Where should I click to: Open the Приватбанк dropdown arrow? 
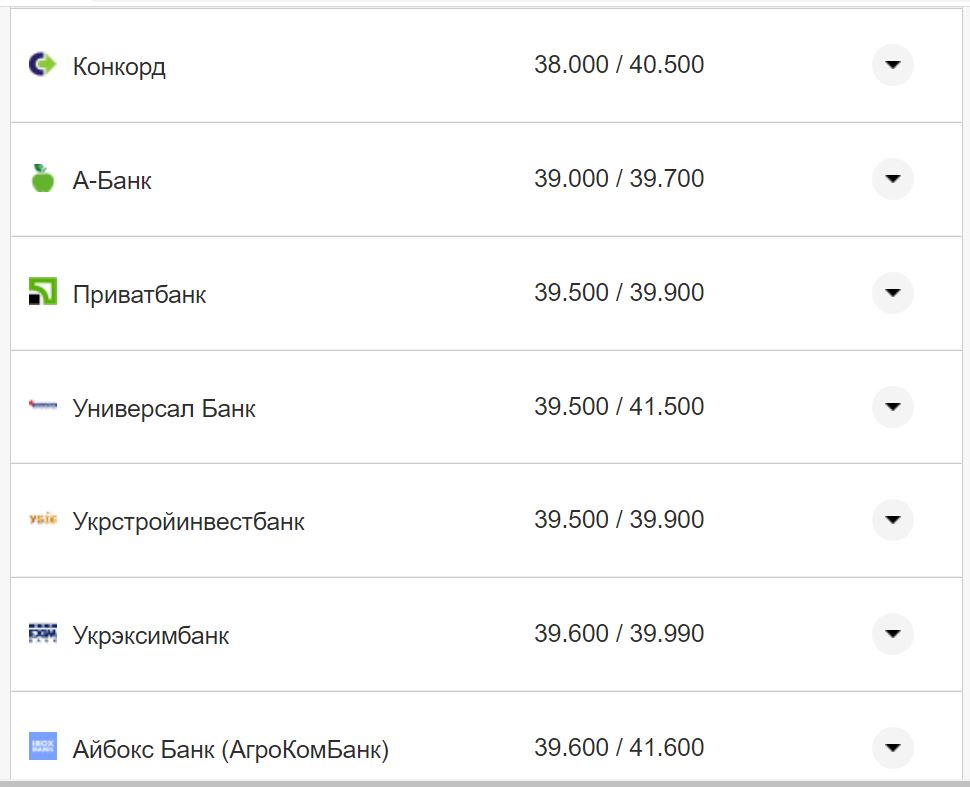891,293
